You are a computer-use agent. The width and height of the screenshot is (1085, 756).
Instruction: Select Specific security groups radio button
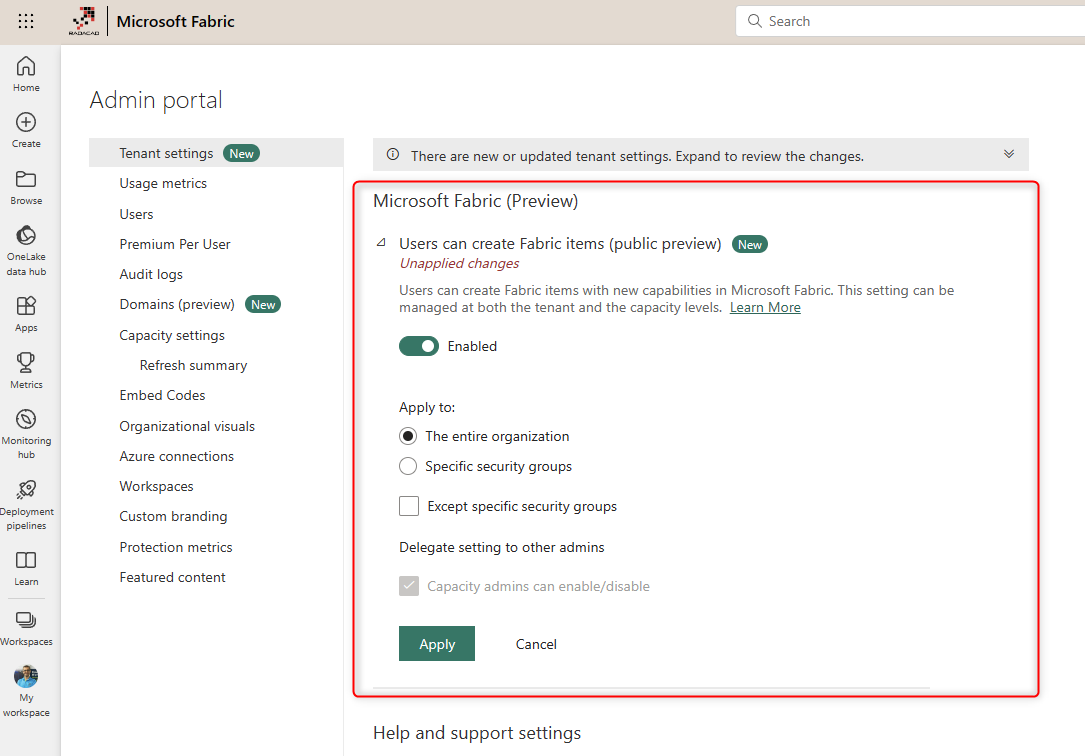pos(408,466)
